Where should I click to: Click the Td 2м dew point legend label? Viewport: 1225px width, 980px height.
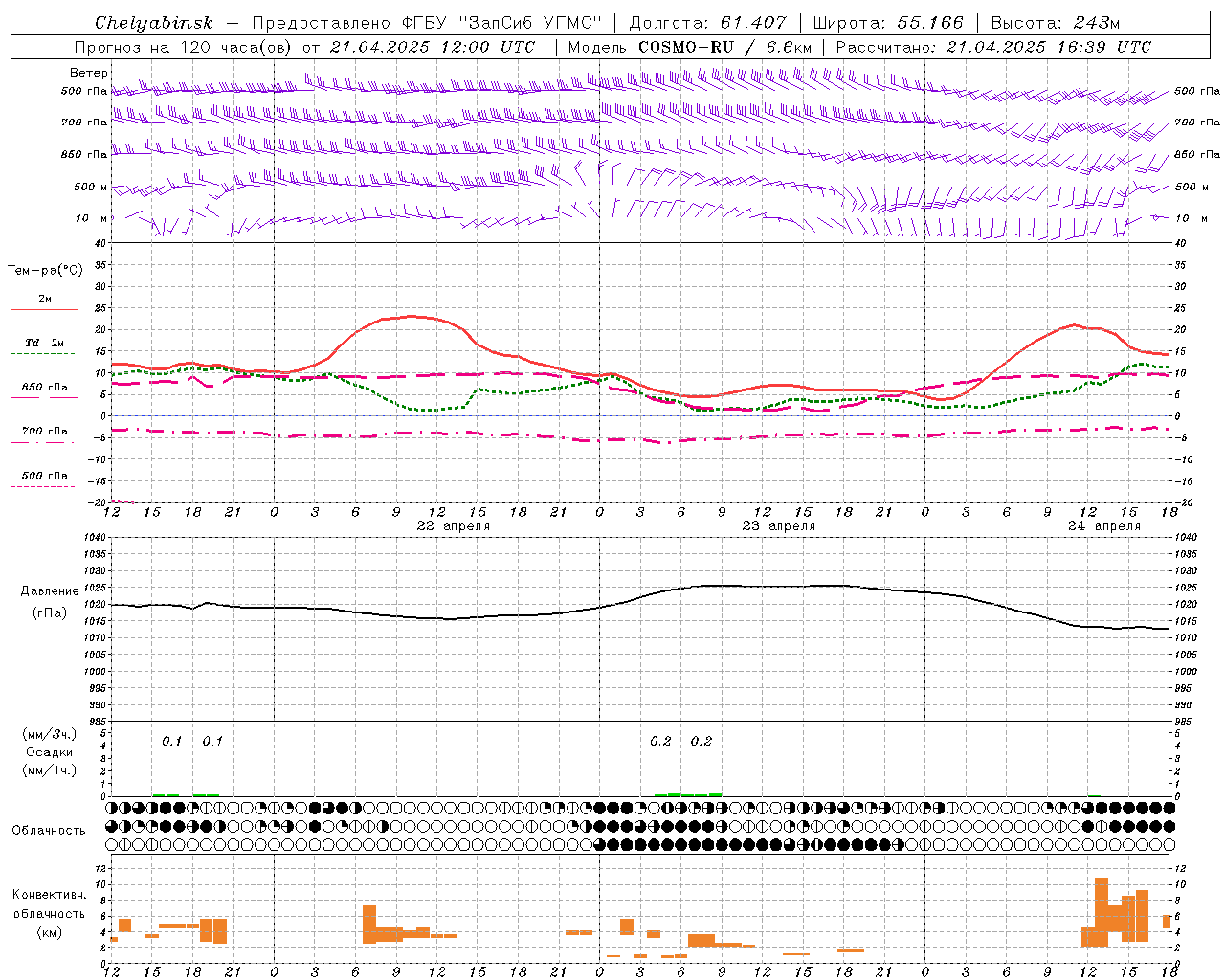coord(45,343)
